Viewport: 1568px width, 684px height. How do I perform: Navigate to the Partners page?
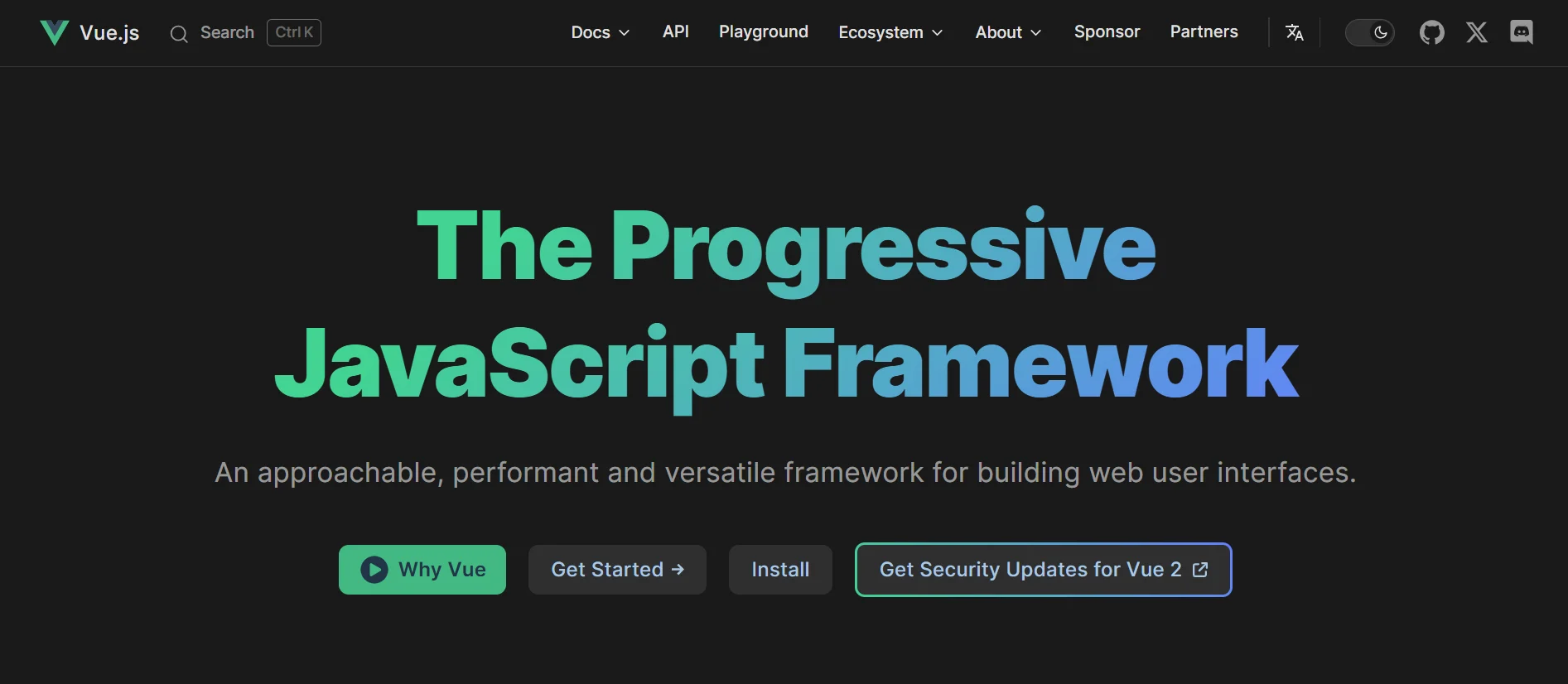[1204, 31]
